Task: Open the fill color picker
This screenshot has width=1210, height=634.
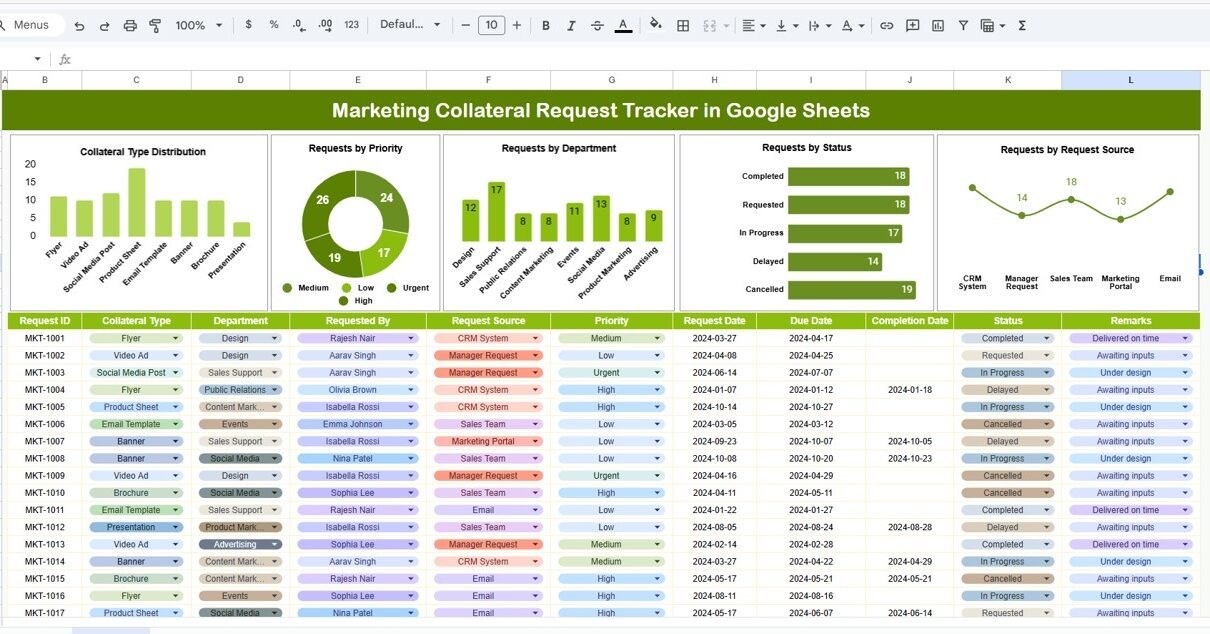Action: [x=656, y=26]
